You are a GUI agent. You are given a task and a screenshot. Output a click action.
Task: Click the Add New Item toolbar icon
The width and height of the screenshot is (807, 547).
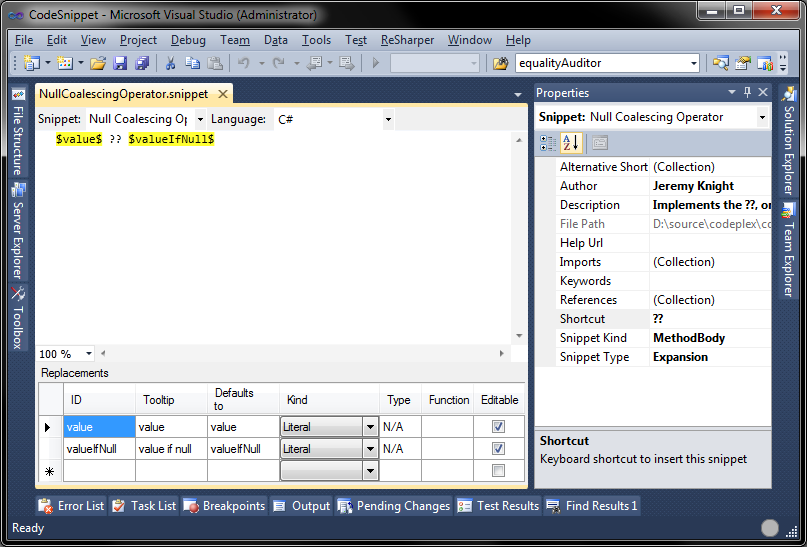(x=65, y=63)
